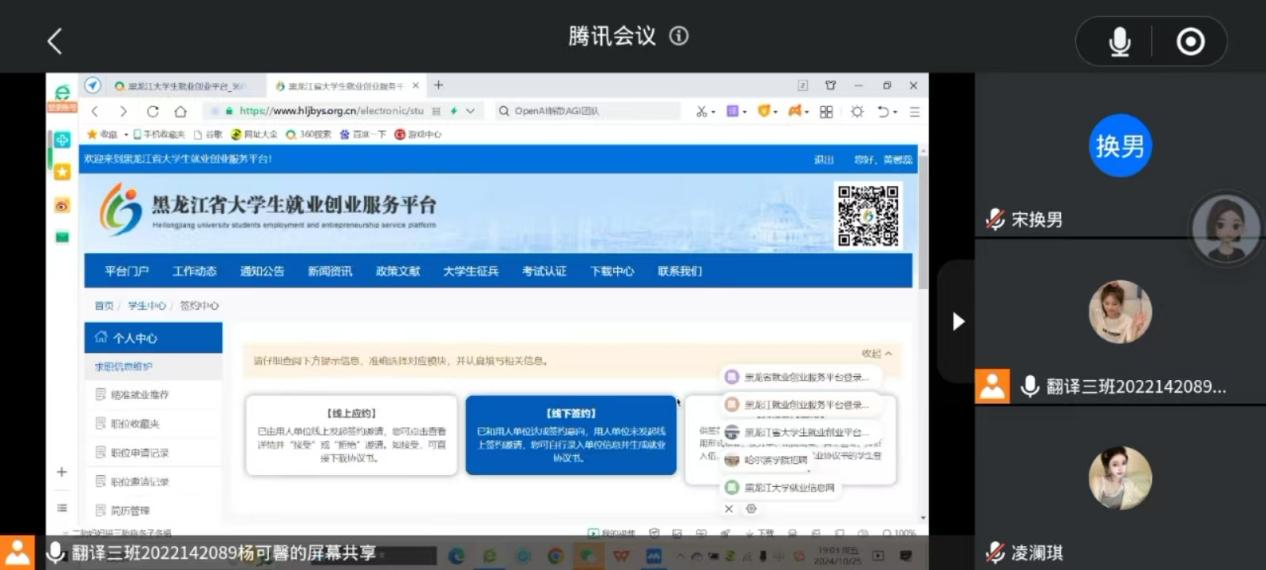
Task: Collapse the participant panel with the arrow
Action: [x=957, y=321]
